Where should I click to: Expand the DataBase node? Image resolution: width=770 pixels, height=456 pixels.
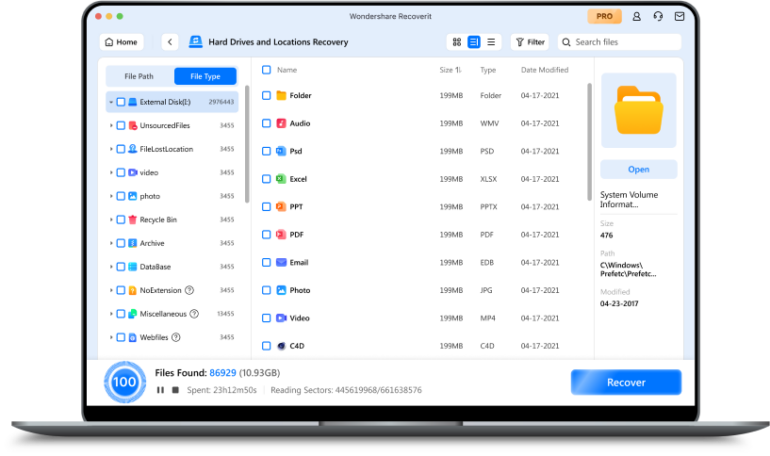click(x=111, y=267)
